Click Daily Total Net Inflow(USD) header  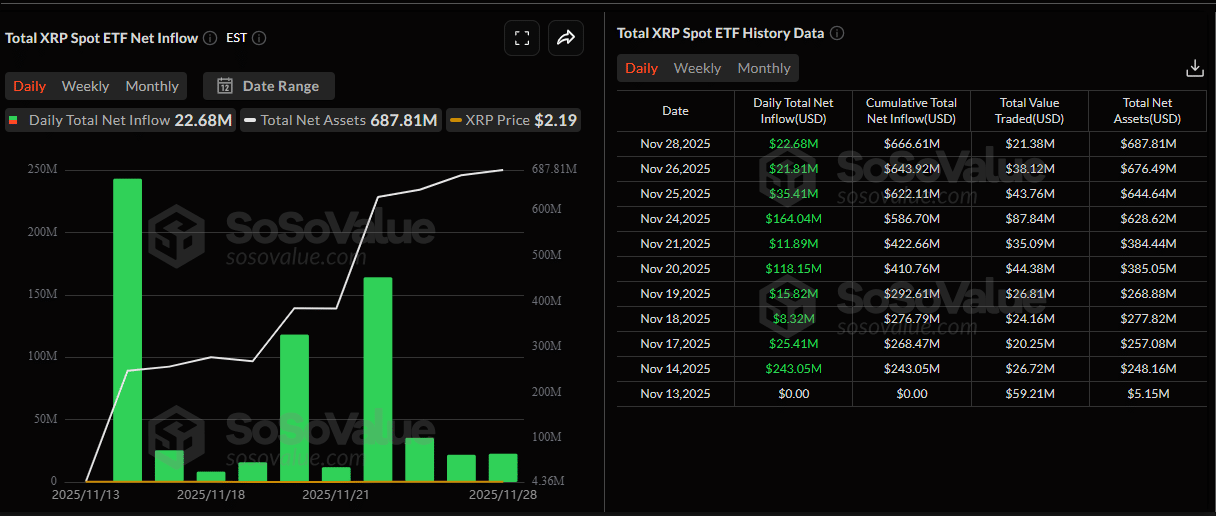pos(794,111)
